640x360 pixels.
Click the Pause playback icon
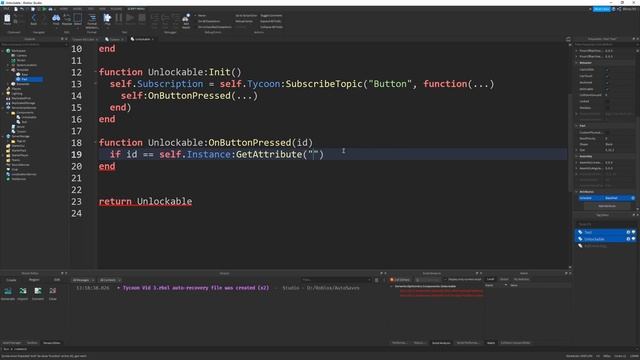pos(119,18)
